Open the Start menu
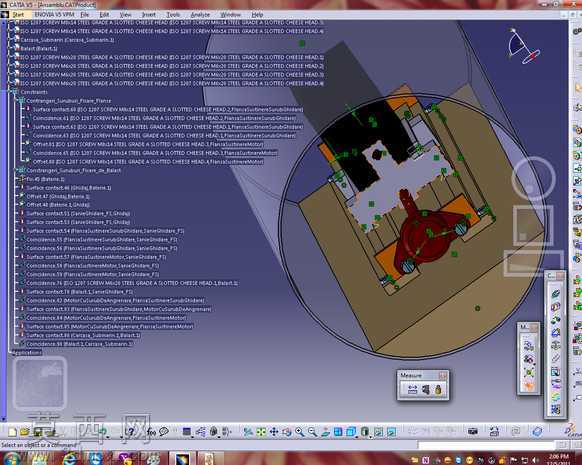 tap(18, 15)
